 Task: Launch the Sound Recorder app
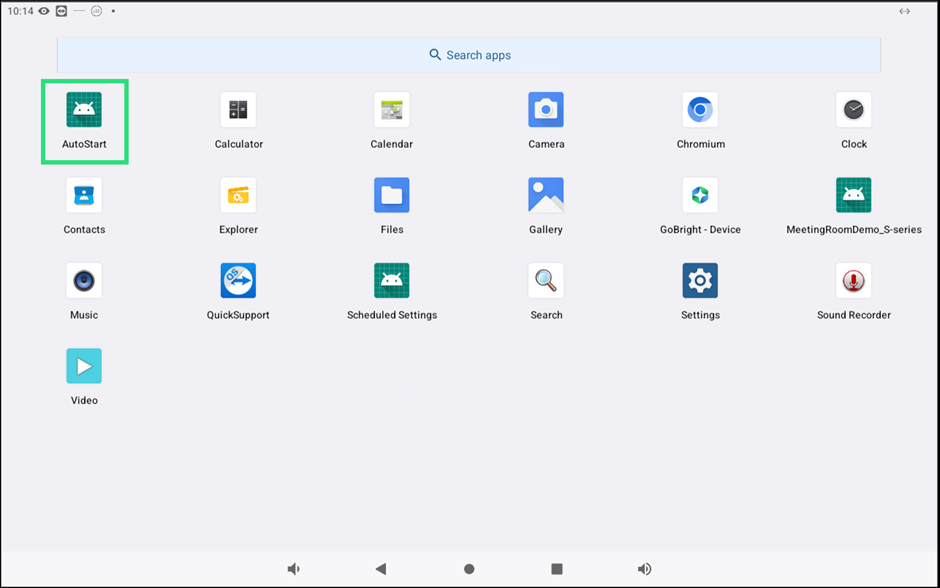point(853,281)
